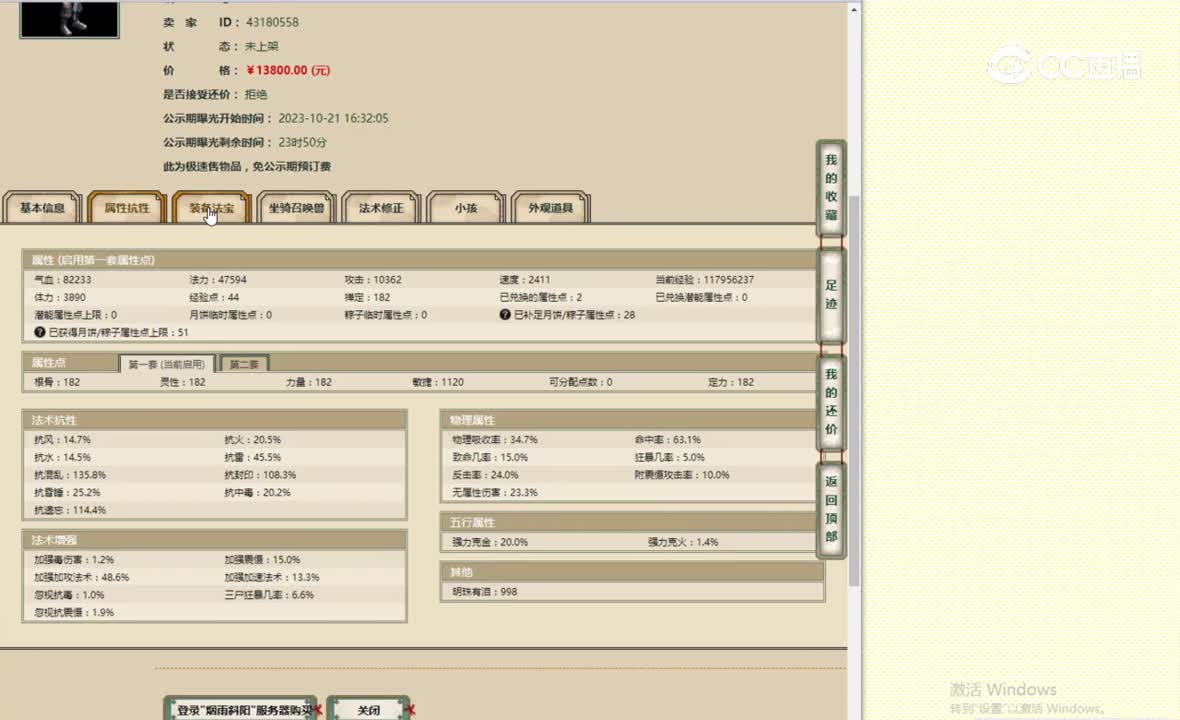
Task: Click 强力克金：20.0% entry
Action: coord(490,542)
